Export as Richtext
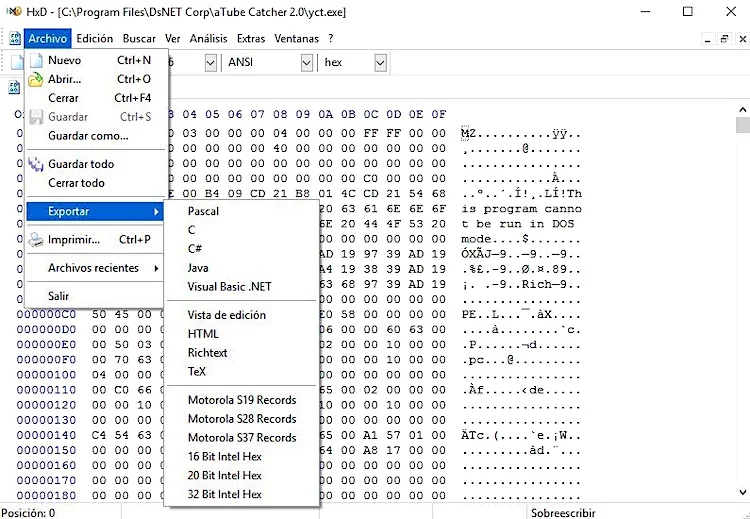Screen dimensions: 750x519 tap(242, 353)
